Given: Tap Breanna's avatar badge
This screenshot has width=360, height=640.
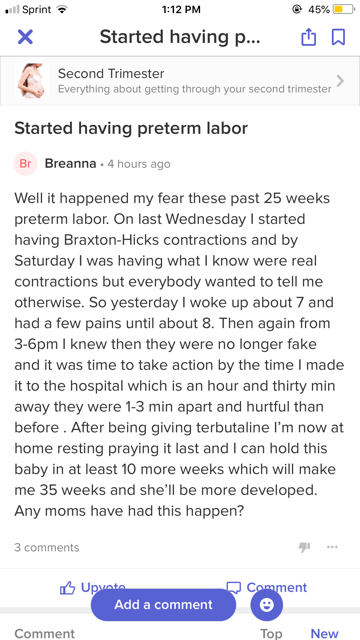Looking at the screenshot, I should point(25,164).
